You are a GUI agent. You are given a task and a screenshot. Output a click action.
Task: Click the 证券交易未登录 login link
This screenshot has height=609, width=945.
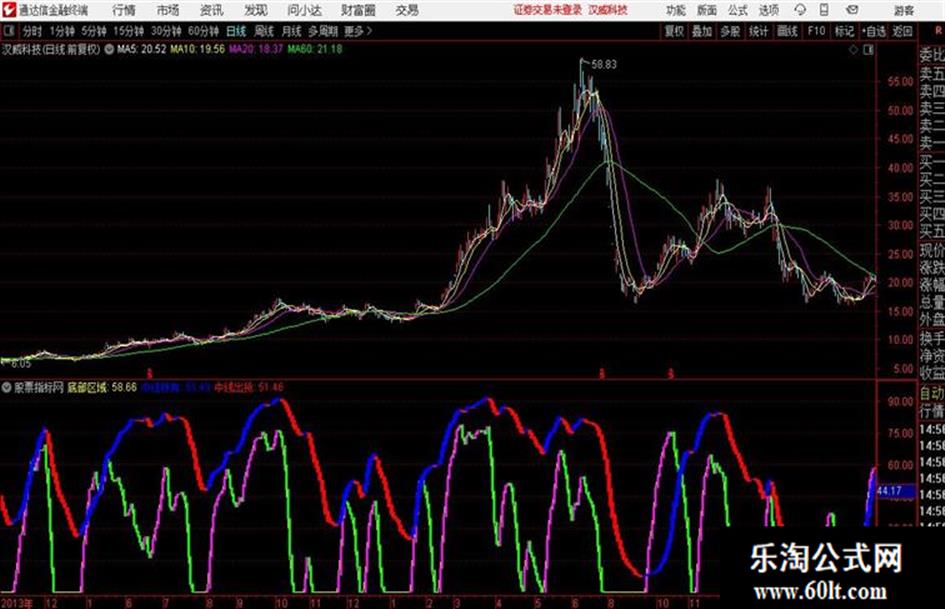(547, 10)
